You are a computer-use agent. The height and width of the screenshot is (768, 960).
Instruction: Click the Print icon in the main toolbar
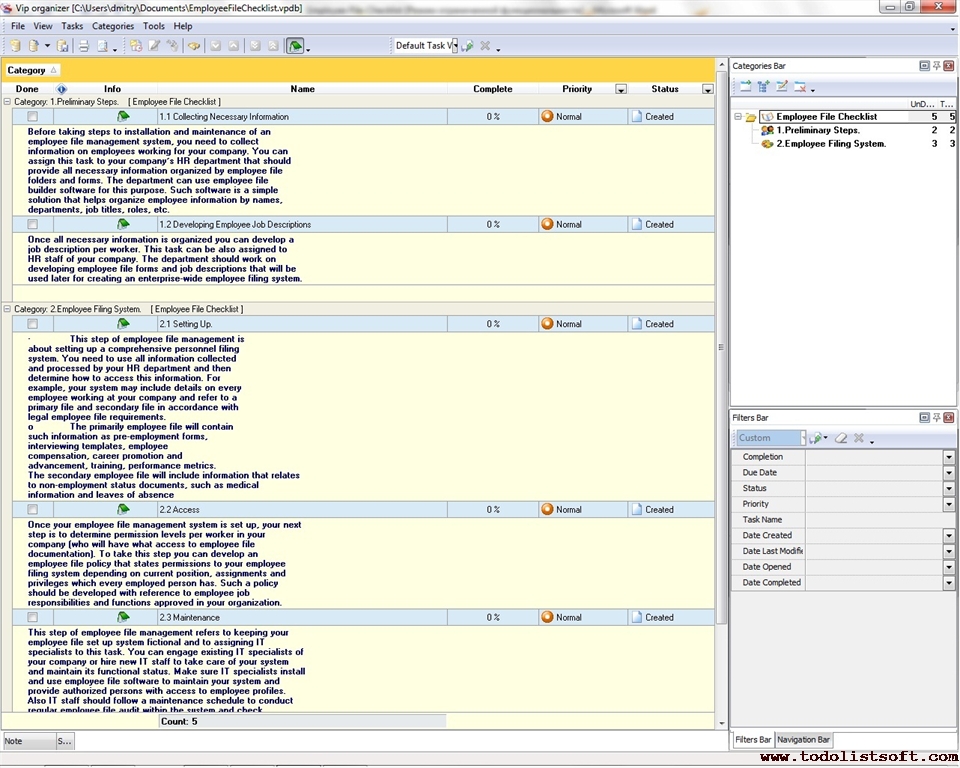(84, 46)
